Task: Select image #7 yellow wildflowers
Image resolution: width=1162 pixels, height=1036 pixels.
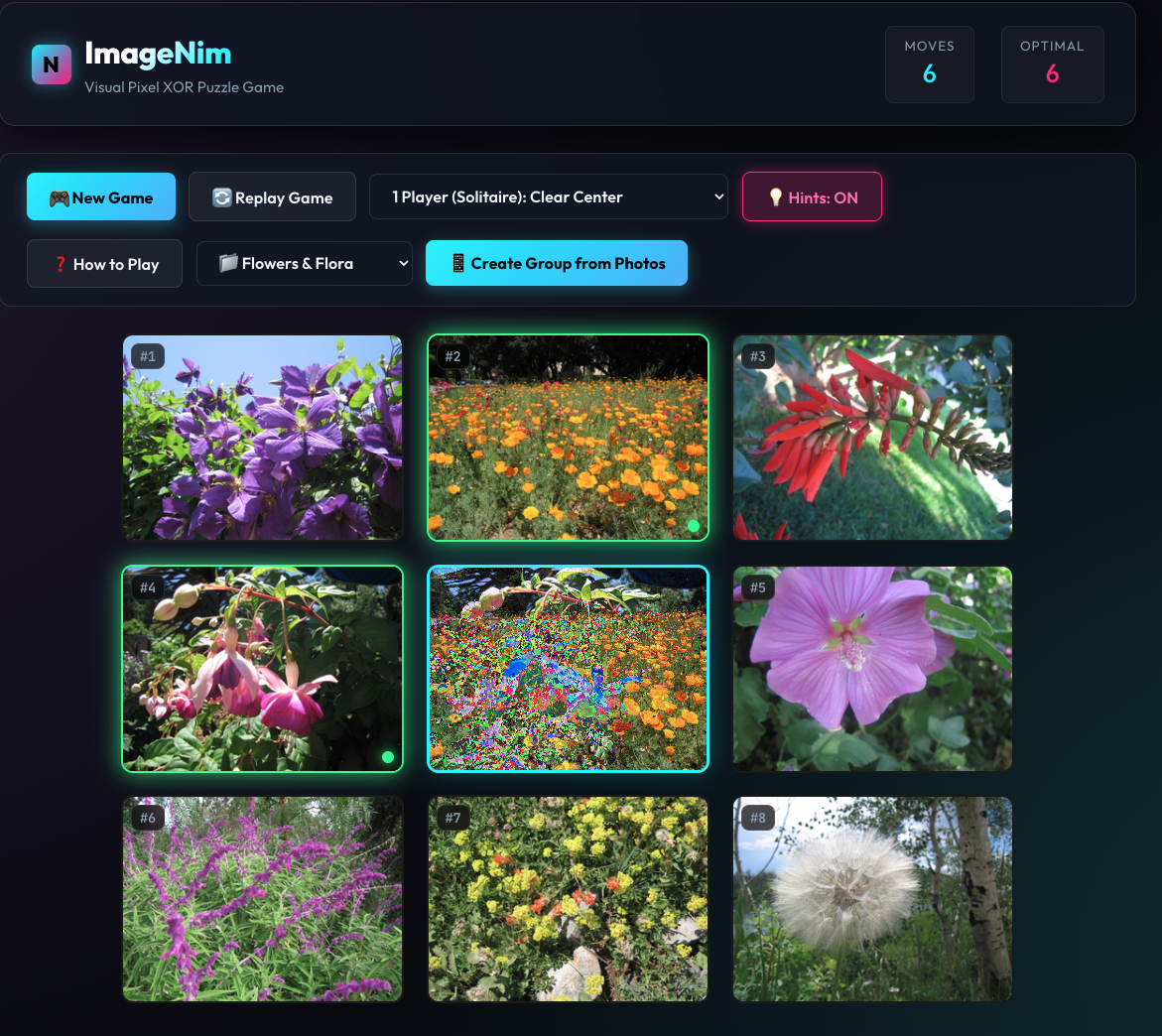Action: 568,899
